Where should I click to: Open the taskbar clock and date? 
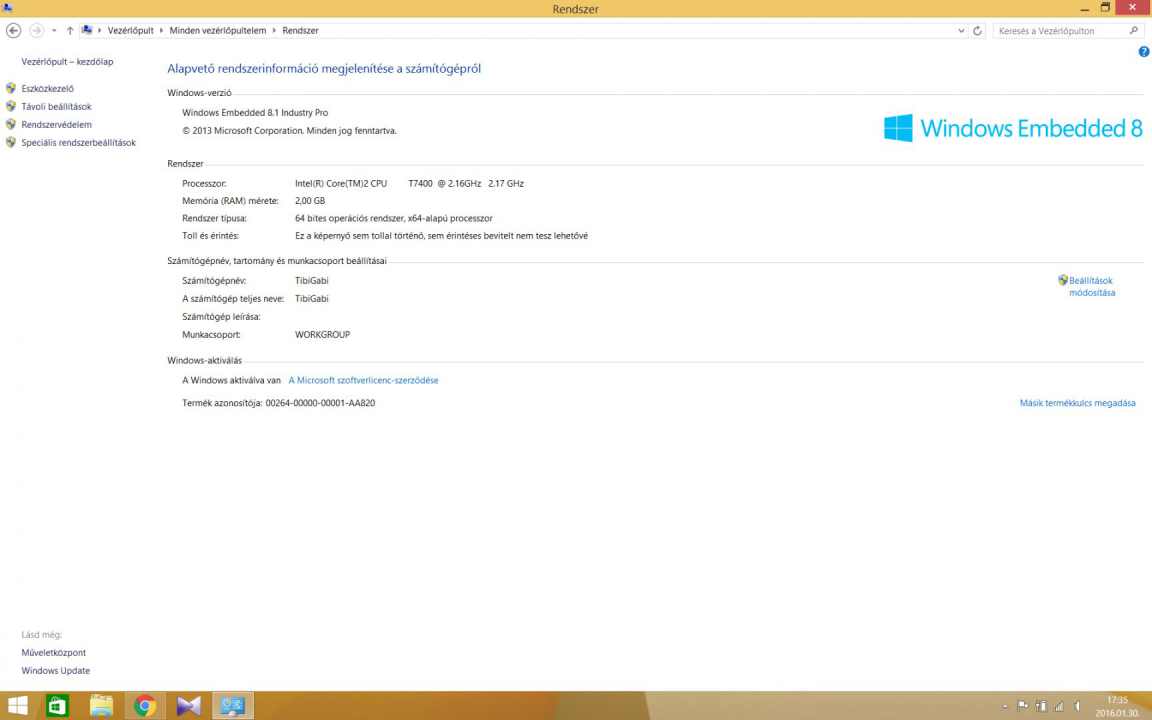(x=1117, y=706)
